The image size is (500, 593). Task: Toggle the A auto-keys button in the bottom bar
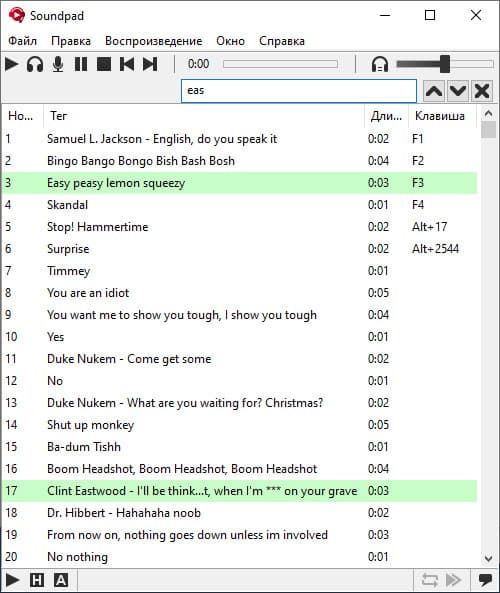pos(61,580)
